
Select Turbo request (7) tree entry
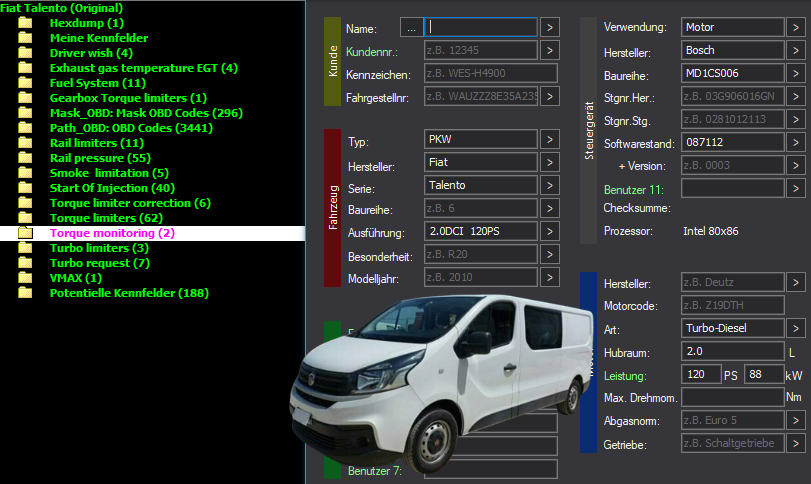(x=100, y=263)
